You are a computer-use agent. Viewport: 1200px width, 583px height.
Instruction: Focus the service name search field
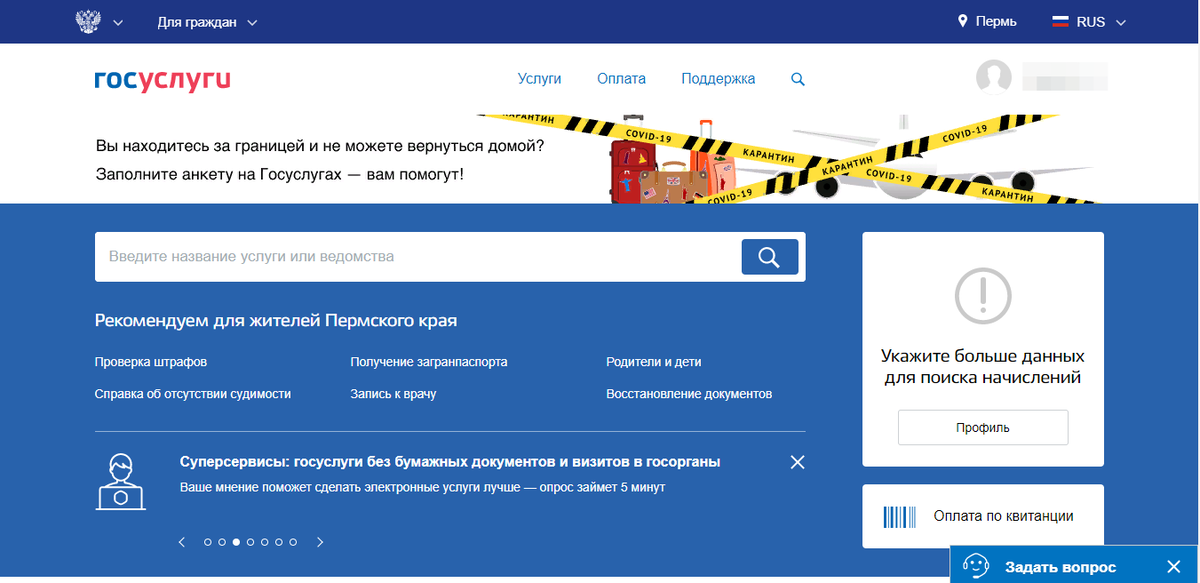(x=418, y=257)
